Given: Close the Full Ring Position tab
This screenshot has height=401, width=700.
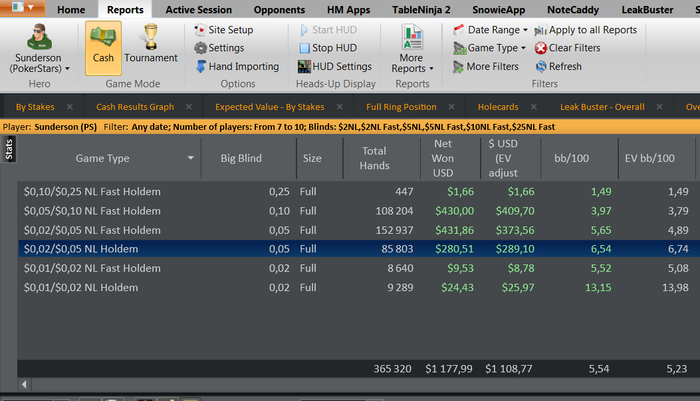Looking at the screenshot, I should 451,107.
